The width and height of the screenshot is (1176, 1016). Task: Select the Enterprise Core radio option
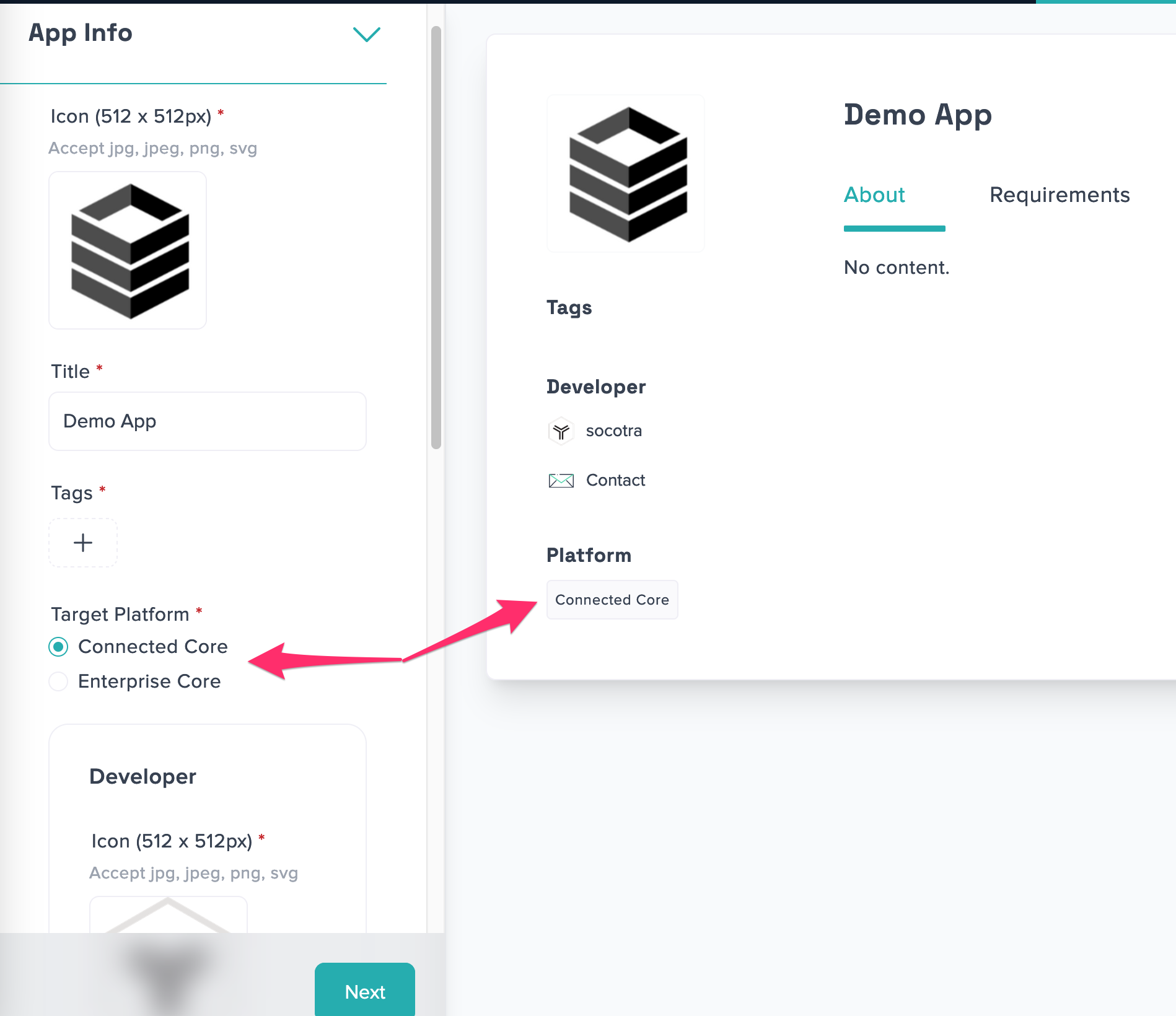tap(58, 681)
